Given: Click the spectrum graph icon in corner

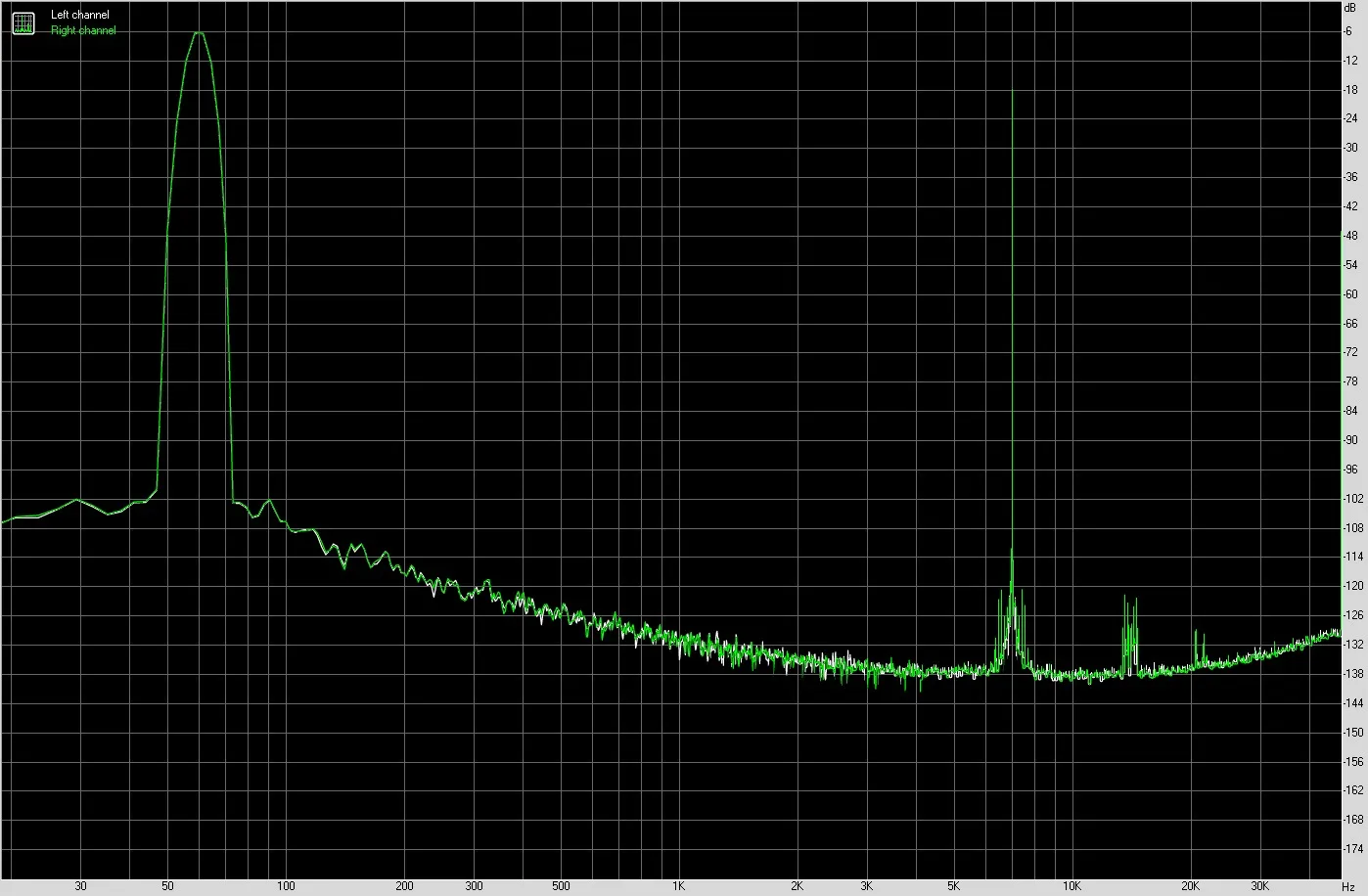Looking at the screenshot, I should point(23,22).
